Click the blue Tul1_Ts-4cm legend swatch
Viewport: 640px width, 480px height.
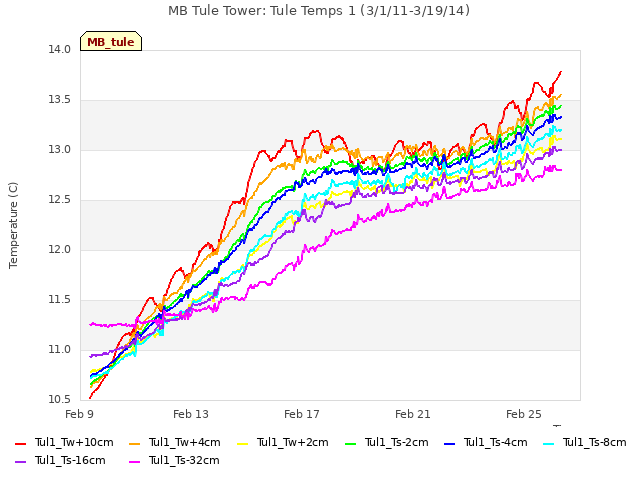pyautogui.click(x=449, y=443)
